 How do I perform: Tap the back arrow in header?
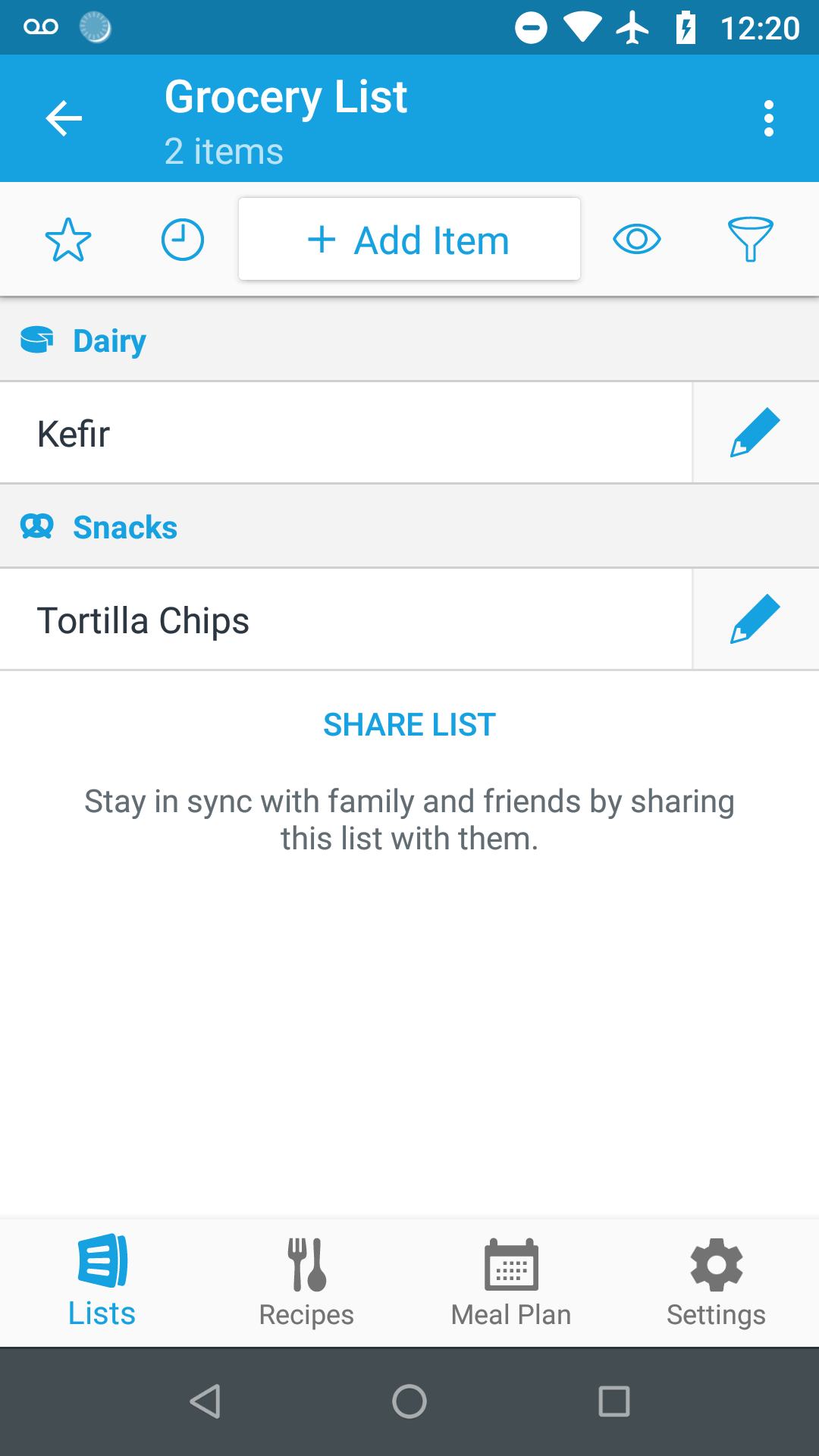pos(64,118)
